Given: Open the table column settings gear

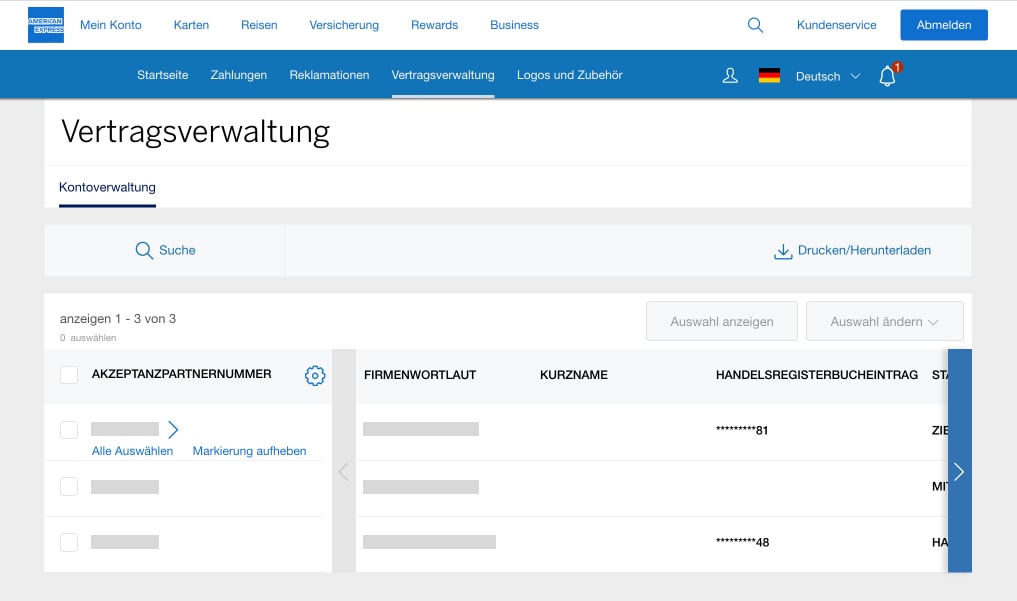Looking at the screenshot, I should 315,375.
